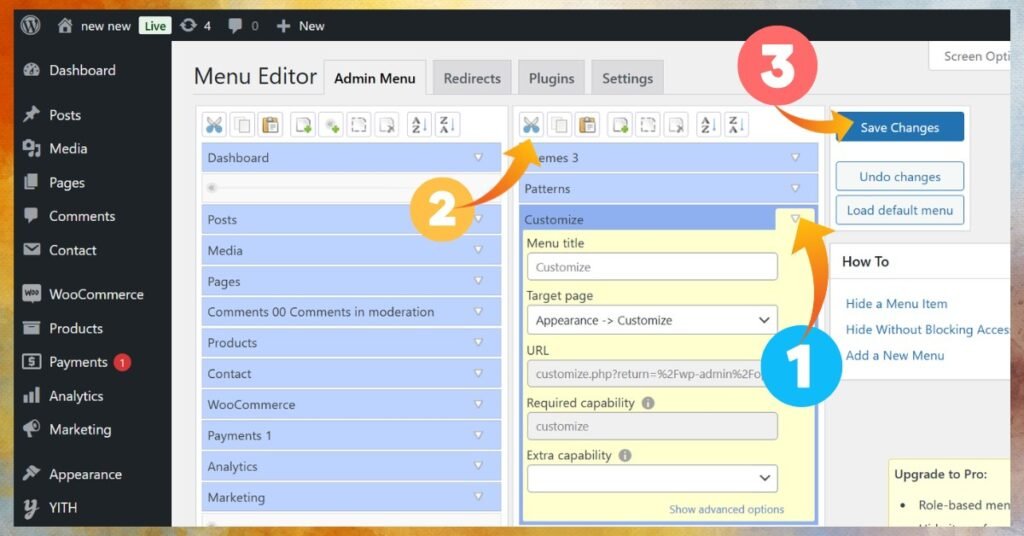Click dashed-box hide icon in left toolbar
This screenshot has width=1024, height=536.
click(x=359, y=125)
